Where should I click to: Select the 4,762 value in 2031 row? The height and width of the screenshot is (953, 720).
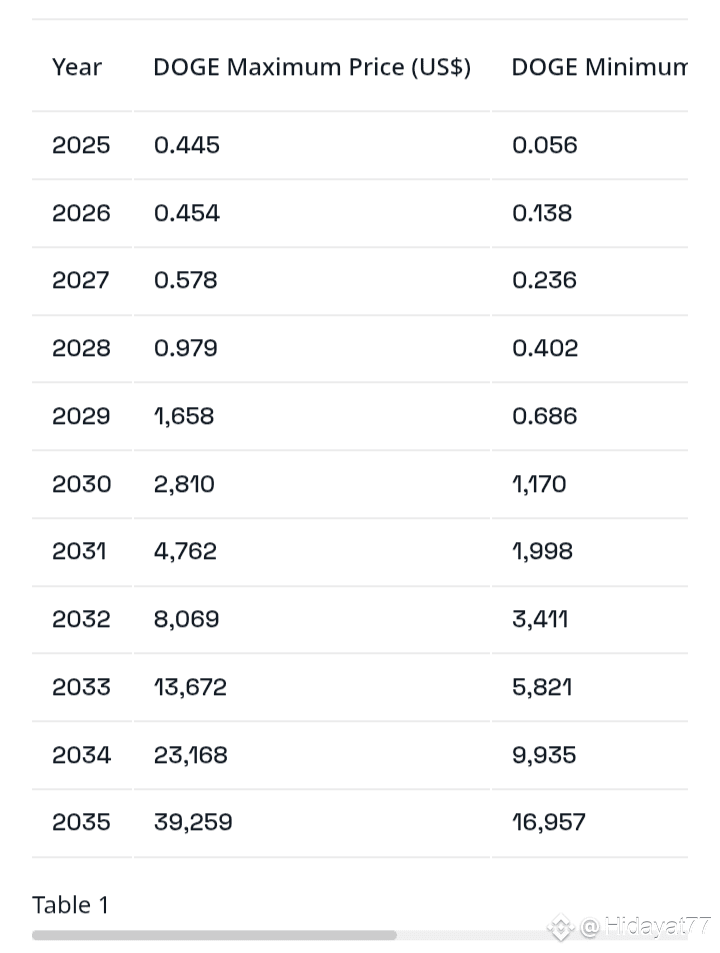tap(185, 551)
